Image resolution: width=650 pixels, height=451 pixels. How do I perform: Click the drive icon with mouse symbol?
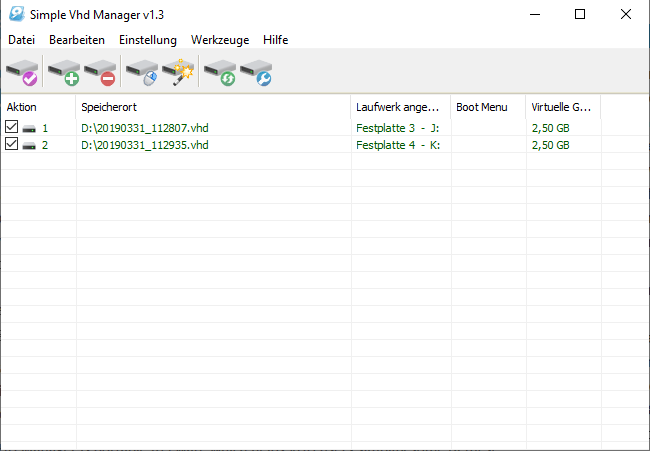[142, 72]
